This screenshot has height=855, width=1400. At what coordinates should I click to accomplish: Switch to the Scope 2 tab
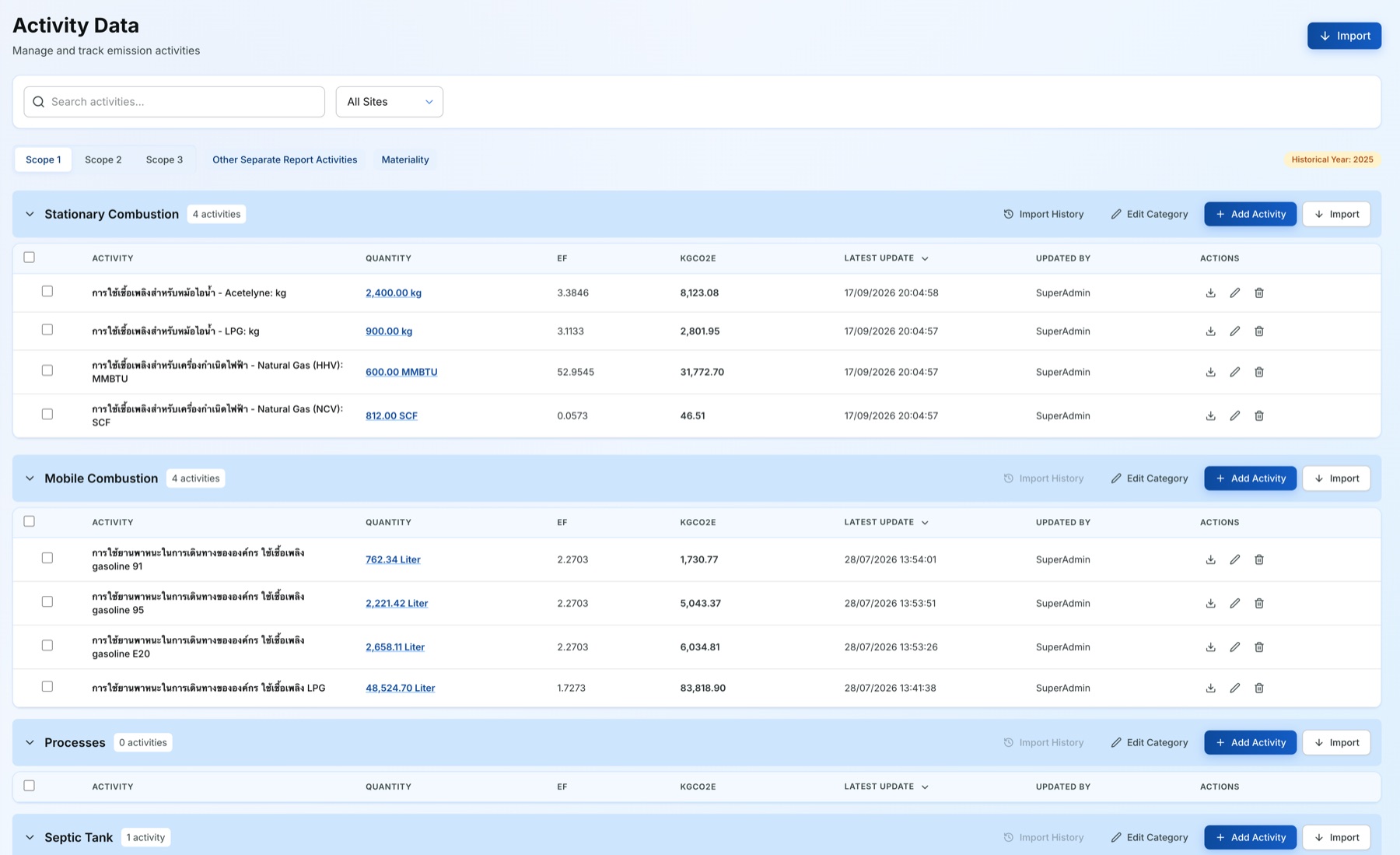pos(103,159)
